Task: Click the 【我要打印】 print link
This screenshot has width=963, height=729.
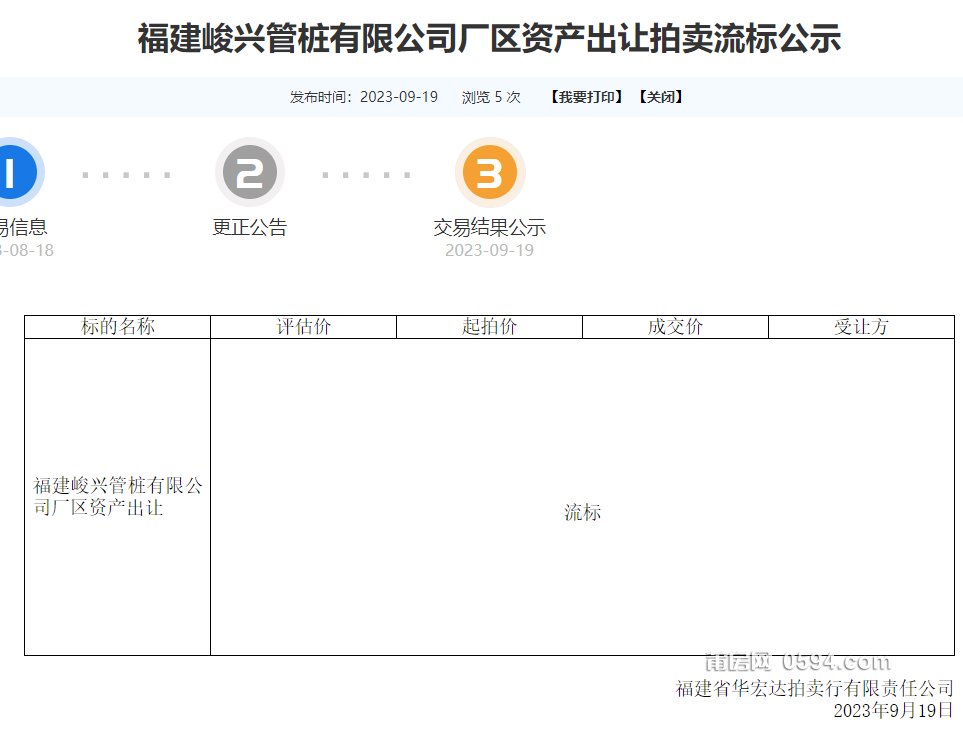Action: (587, 97)
